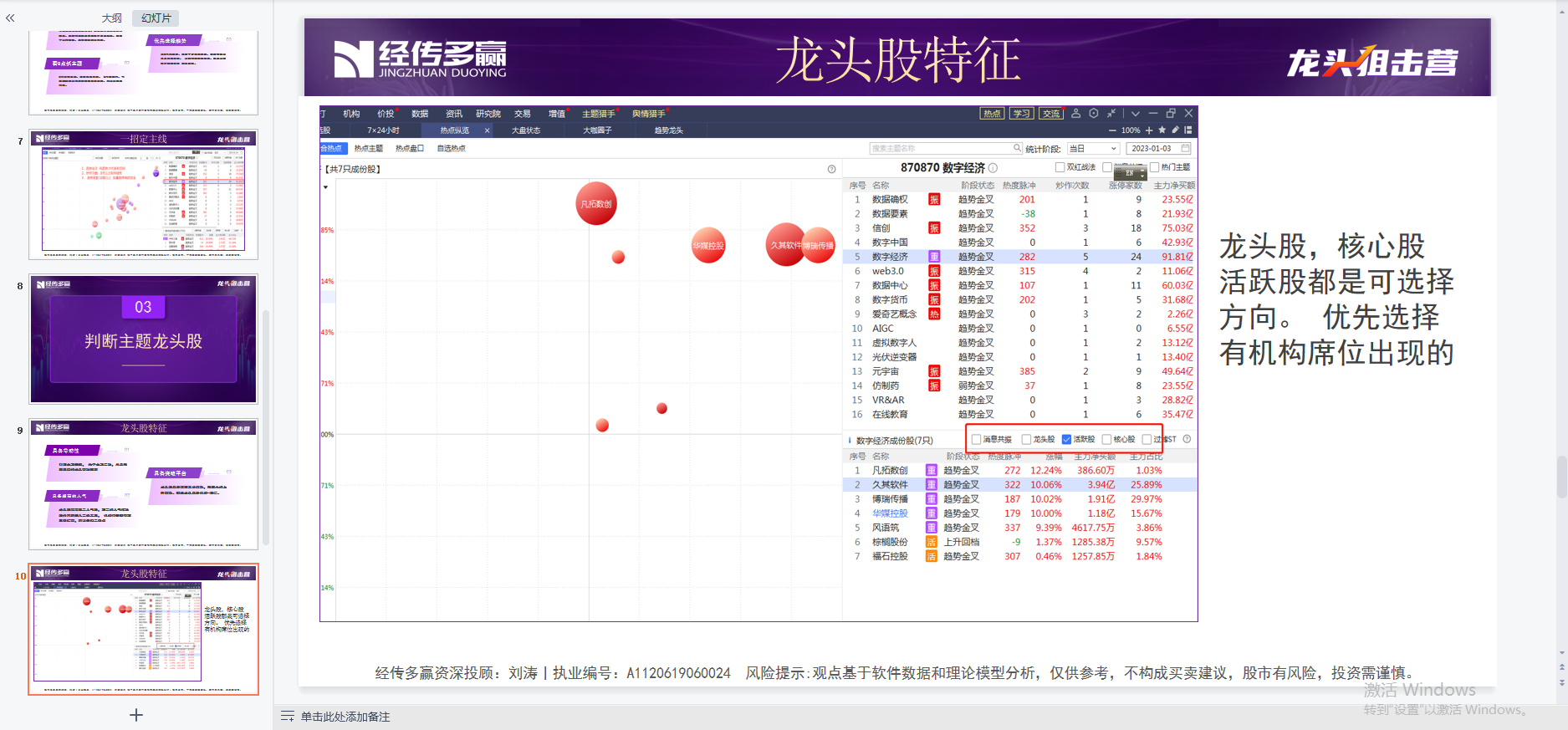The image size is (1568, 730).
Task: Switch to the 趋势龙头 tab
Action: (x=668, y=130)
